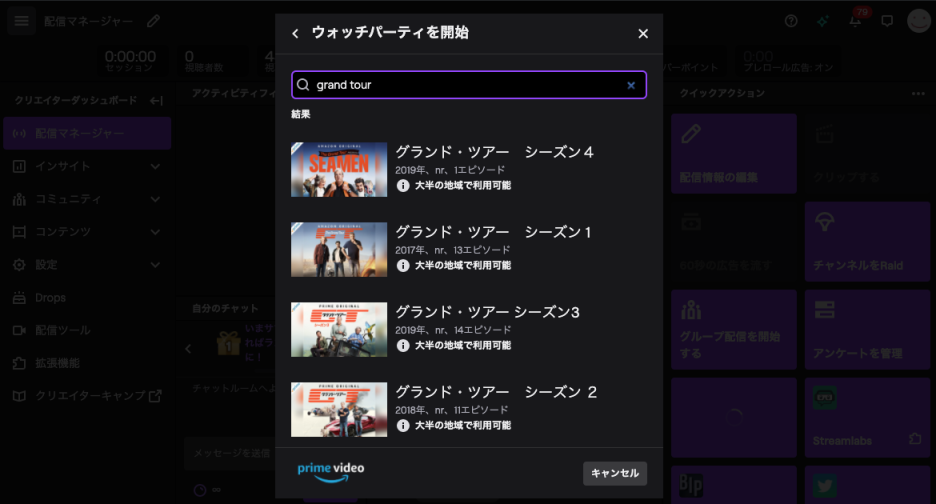Open Drops in the sidebar
This screenshot has width=936, height=504.
(x=87, y=297)
